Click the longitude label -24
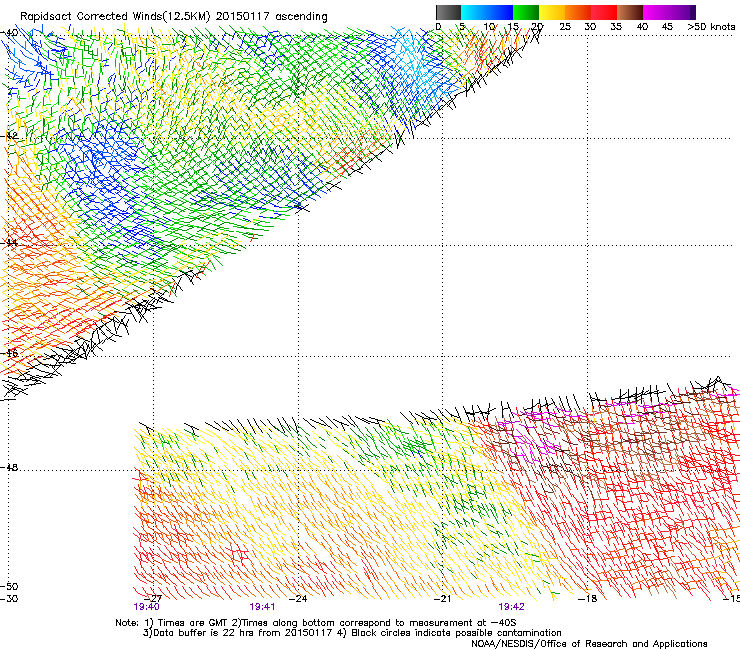The width and height of the screenshot is (740, 650). (297, 599)
